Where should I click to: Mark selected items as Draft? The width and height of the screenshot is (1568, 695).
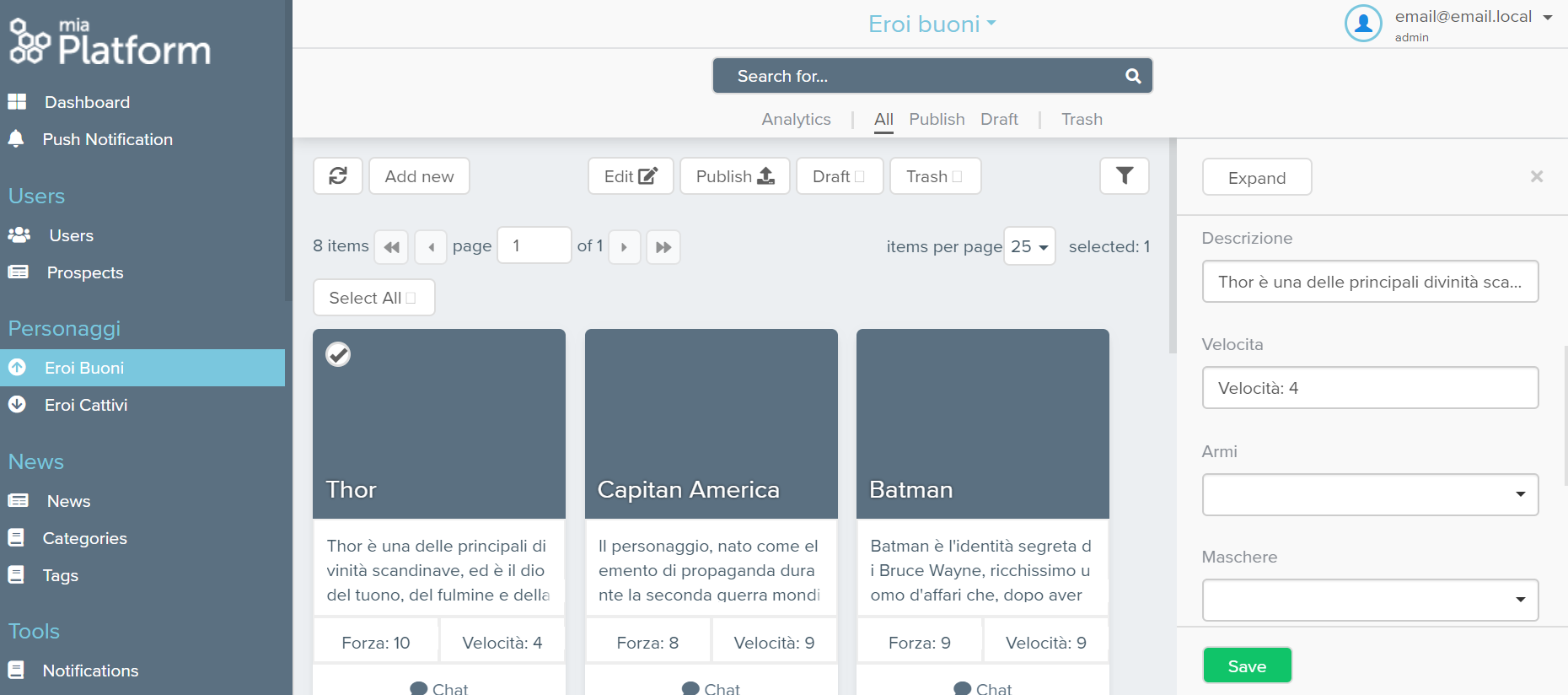click(839, 176)
